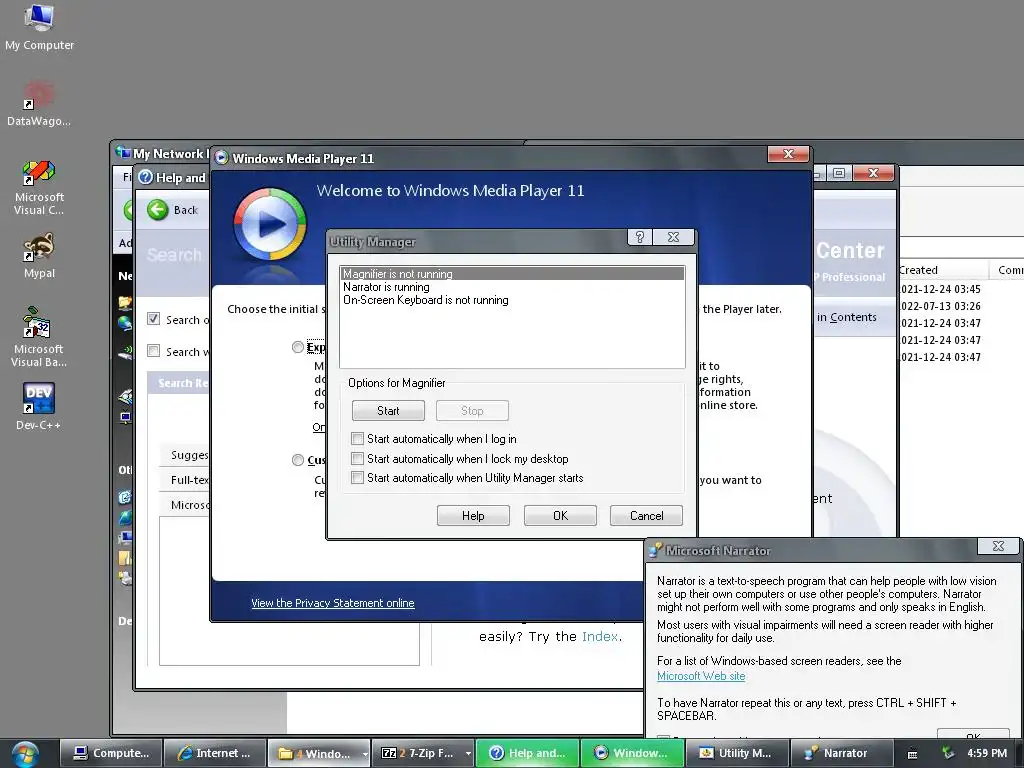Click the Start orb on the taskbar
1024x768 pixels.
point(25,754)
